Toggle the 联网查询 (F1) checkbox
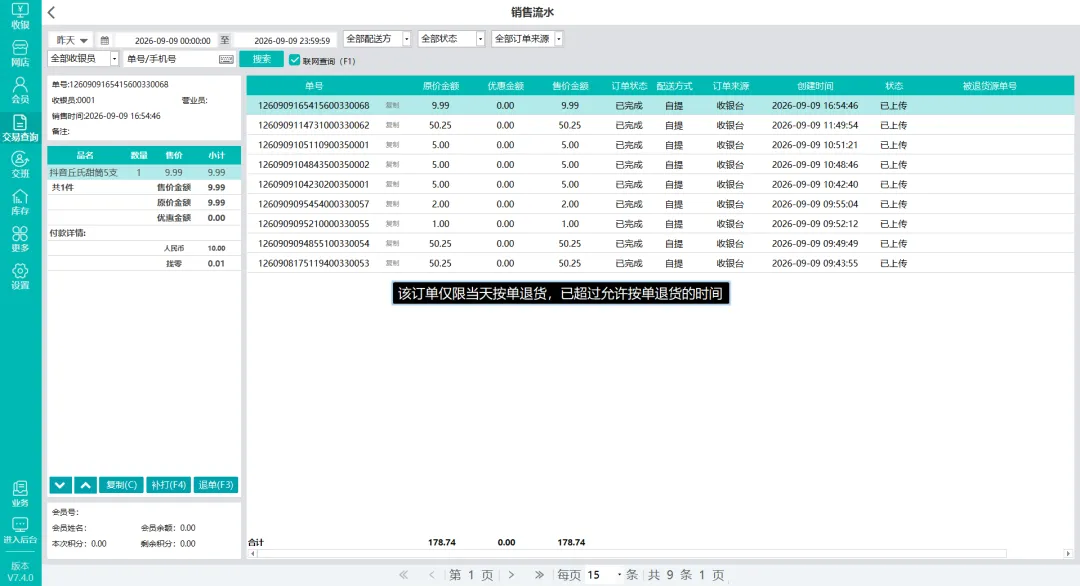This screenshot has height=586, width=1080. (295, 61)
